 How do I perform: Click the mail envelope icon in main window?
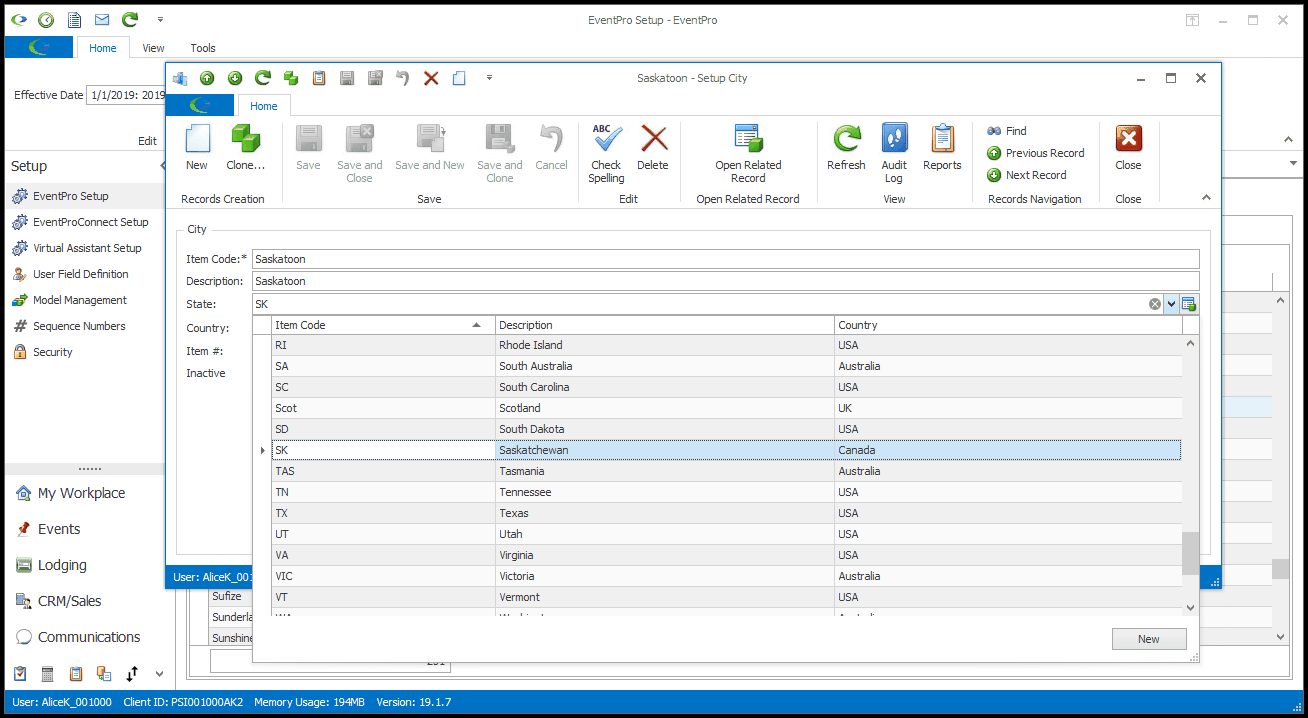point(102,20)
